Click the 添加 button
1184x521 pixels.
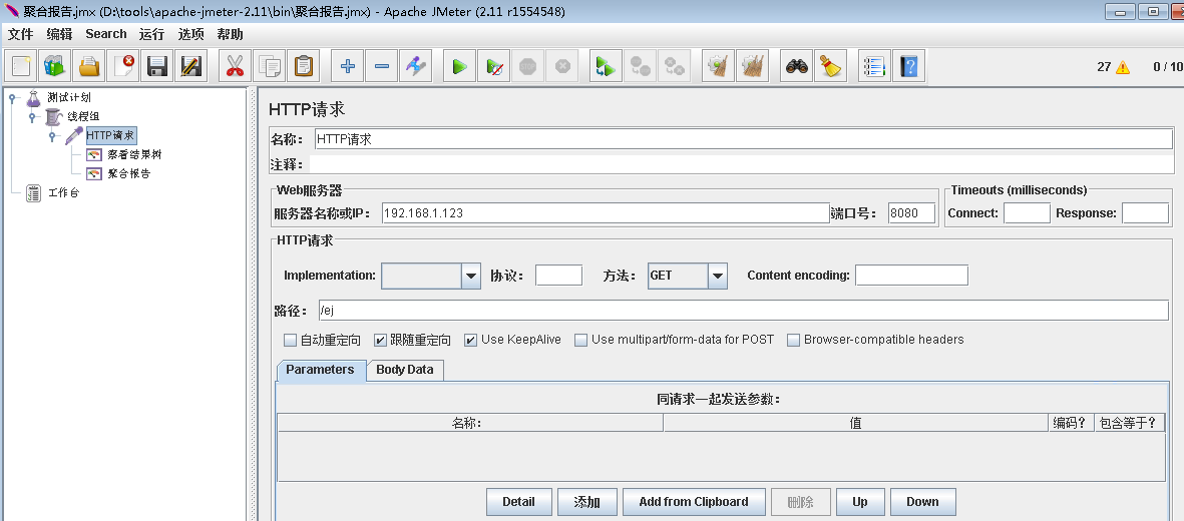pyautogui.click(x=587, y=502)
